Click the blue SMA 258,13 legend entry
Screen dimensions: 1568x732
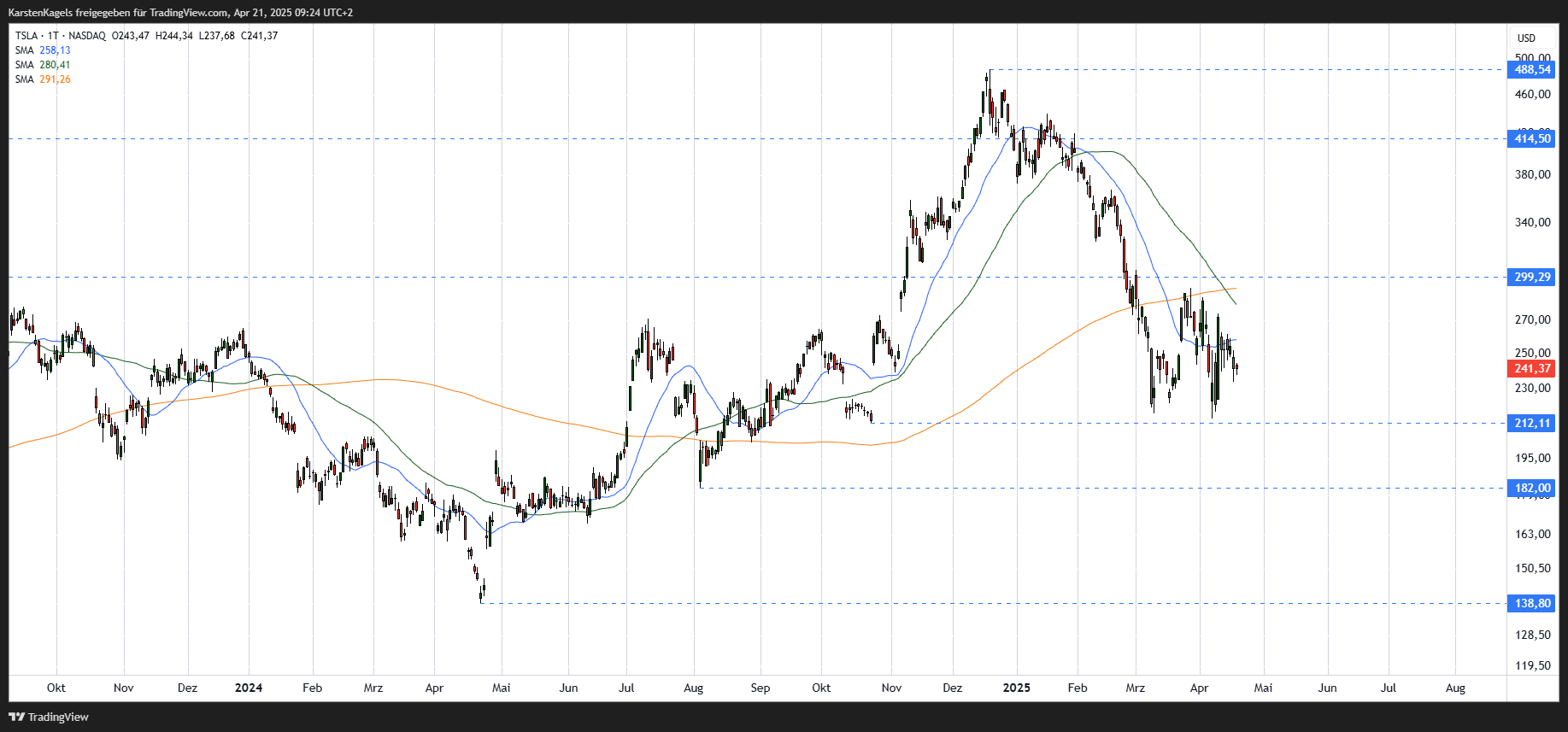[43, 50]
